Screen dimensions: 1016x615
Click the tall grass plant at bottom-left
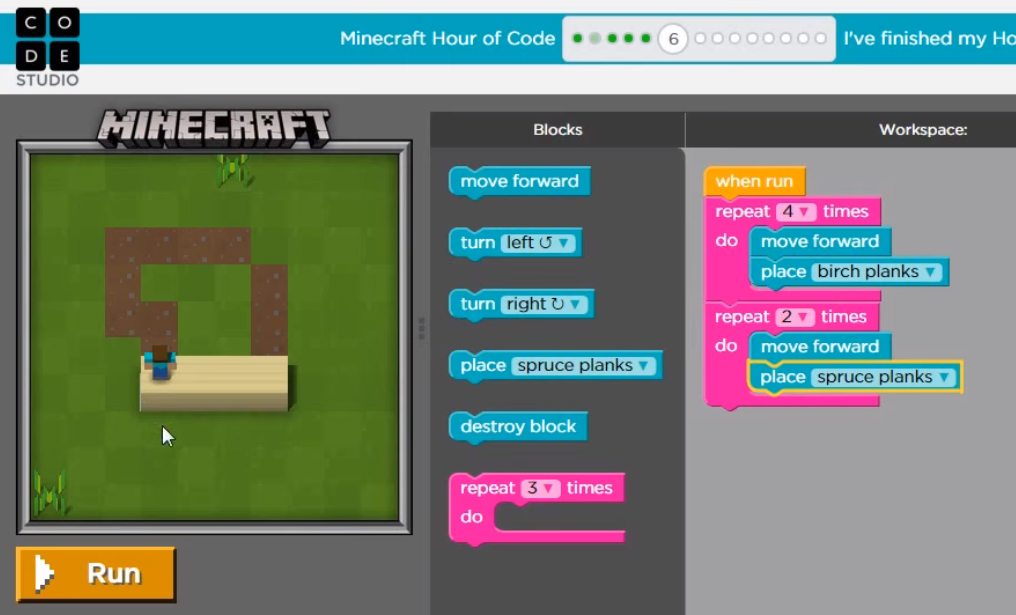tap(50, 493)
